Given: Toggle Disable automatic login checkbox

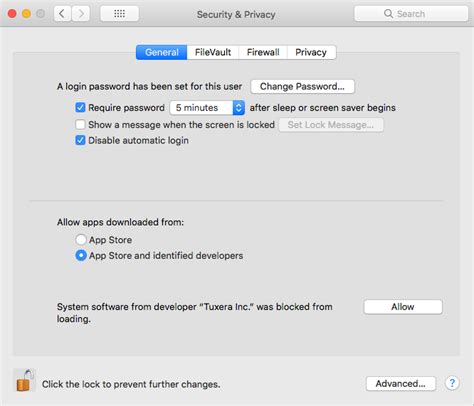Looking at the screenshot, I should 80,140.
